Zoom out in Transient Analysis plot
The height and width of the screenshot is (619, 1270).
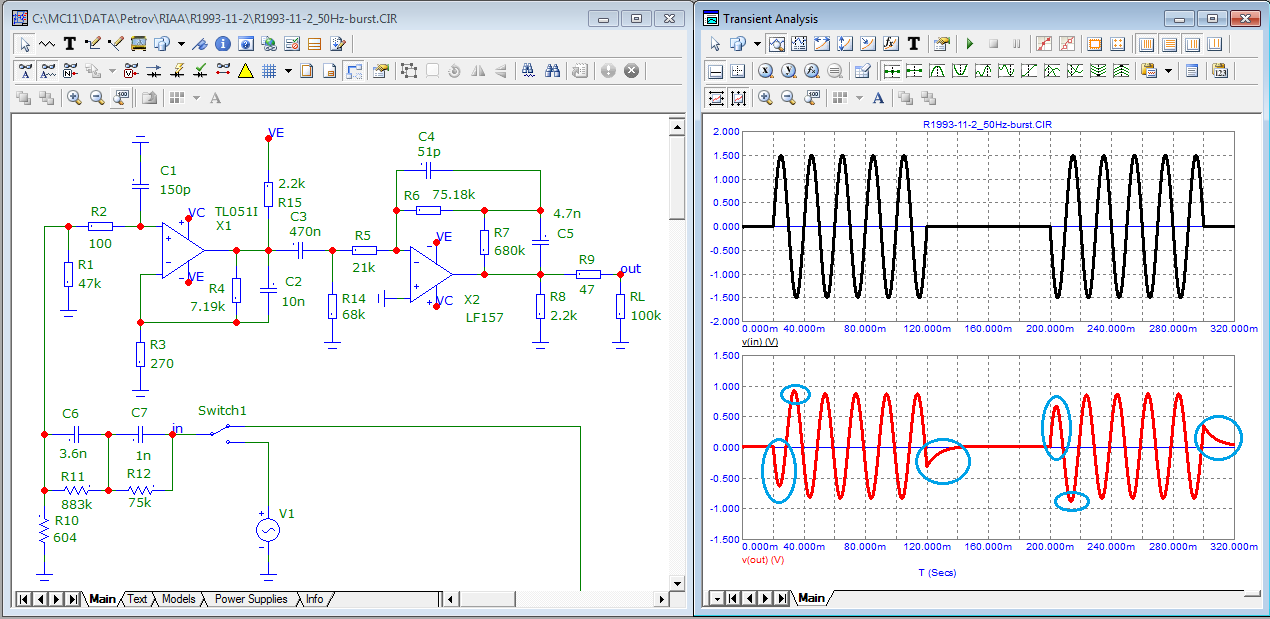point(789,98)
